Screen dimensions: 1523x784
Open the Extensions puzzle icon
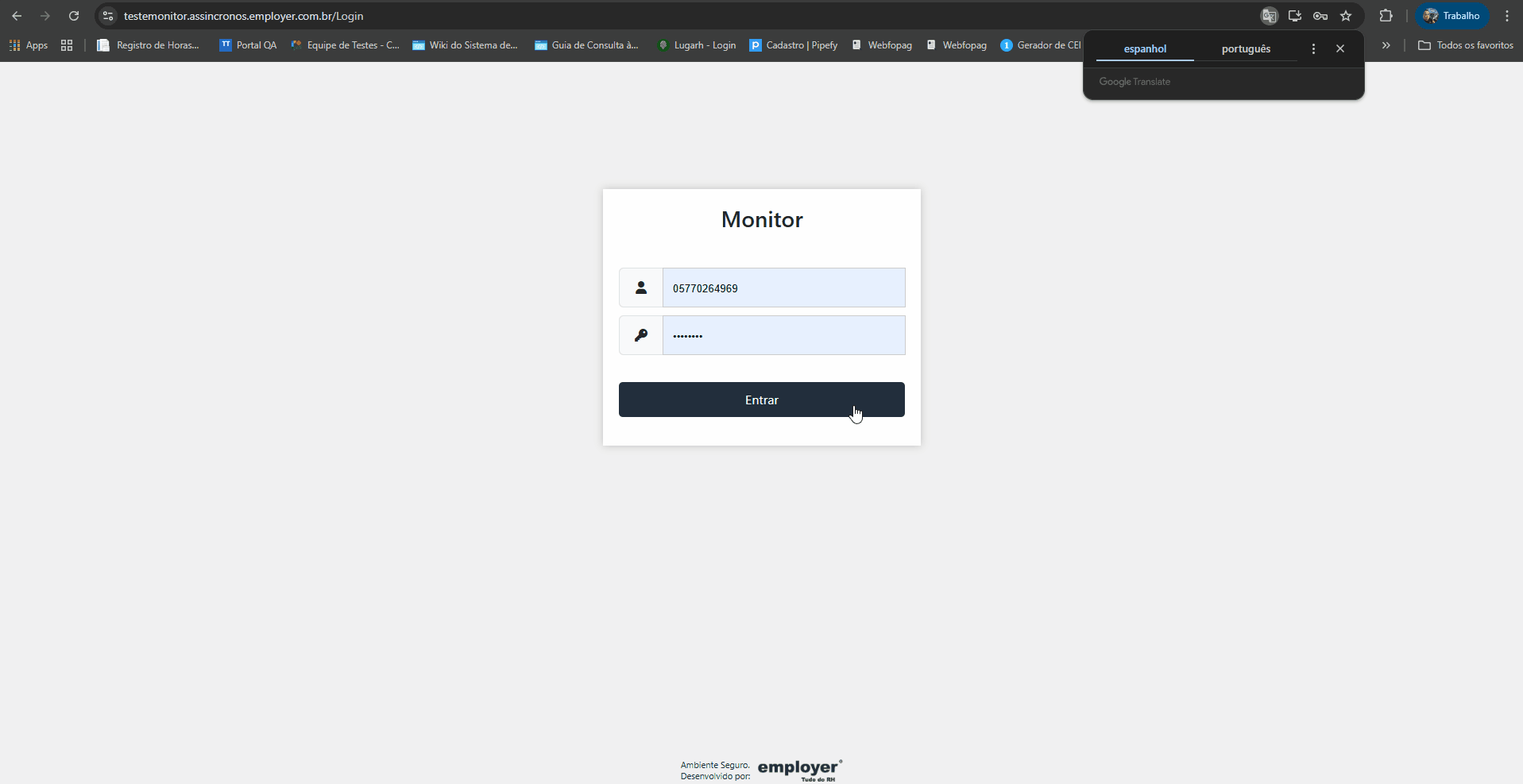pyautogui.click(x=1386, y=16)
